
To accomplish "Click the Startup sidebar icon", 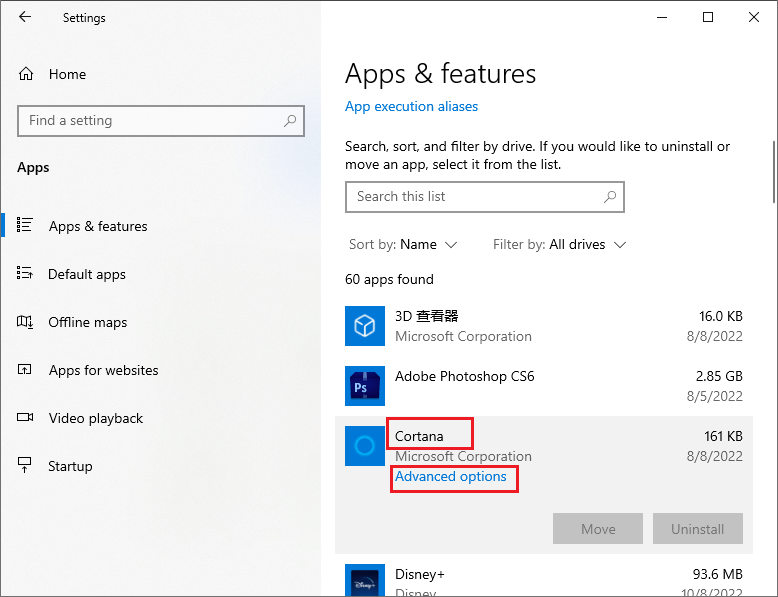I will 24,465.
